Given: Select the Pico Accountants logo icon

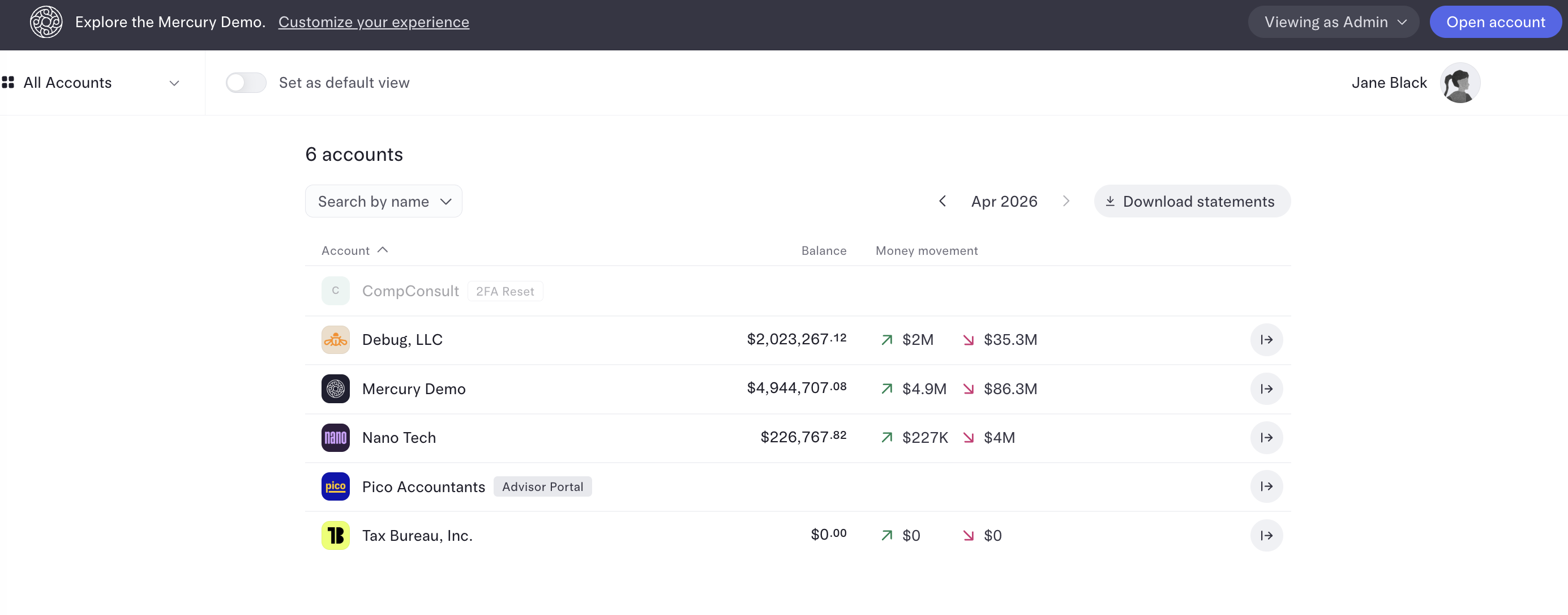Looking at the screenshot, I should pyautogui.click(x=335, y=486).
